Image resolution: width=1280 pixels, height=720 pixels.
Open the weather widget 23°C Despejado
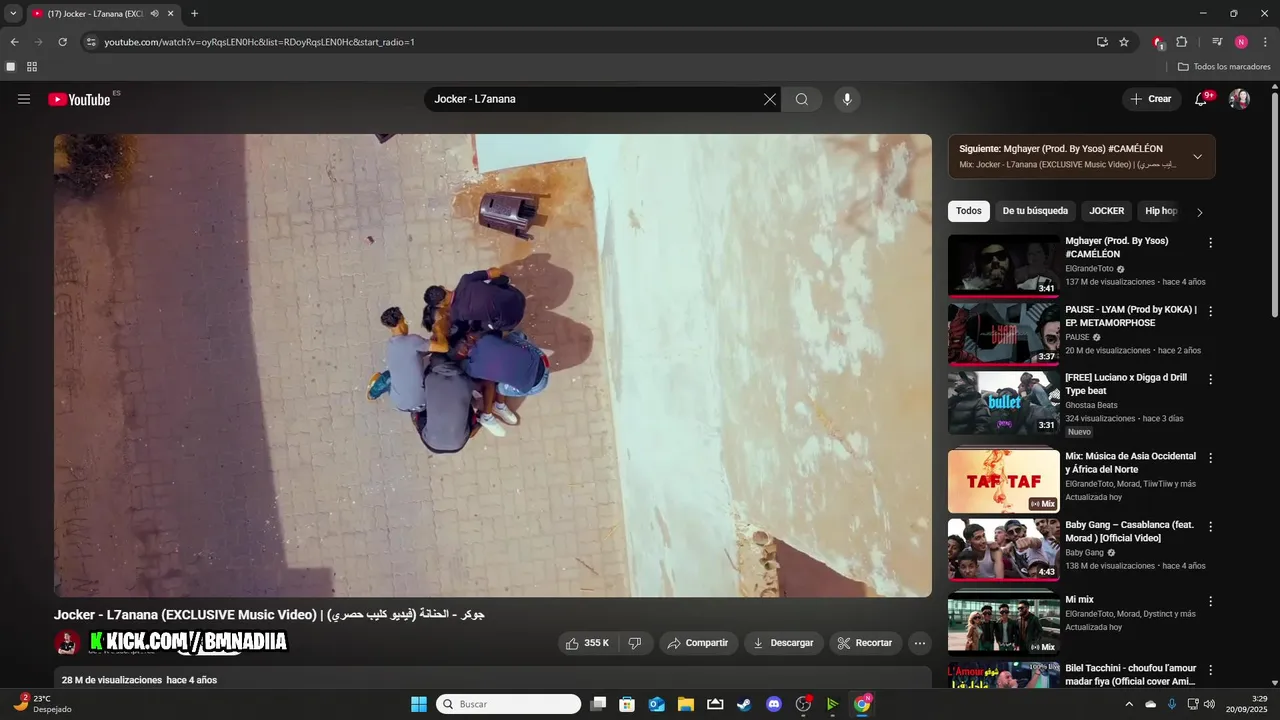(44, 704)
